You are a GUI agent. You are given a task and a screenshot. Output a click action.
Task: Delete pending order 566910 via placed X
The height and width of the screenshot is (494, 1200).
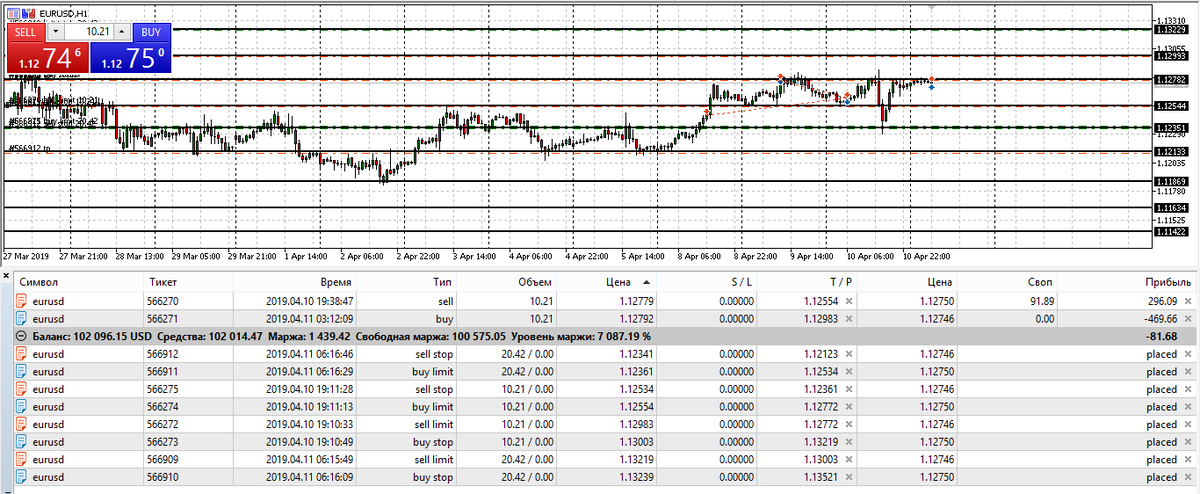(x=1187, y=478)
